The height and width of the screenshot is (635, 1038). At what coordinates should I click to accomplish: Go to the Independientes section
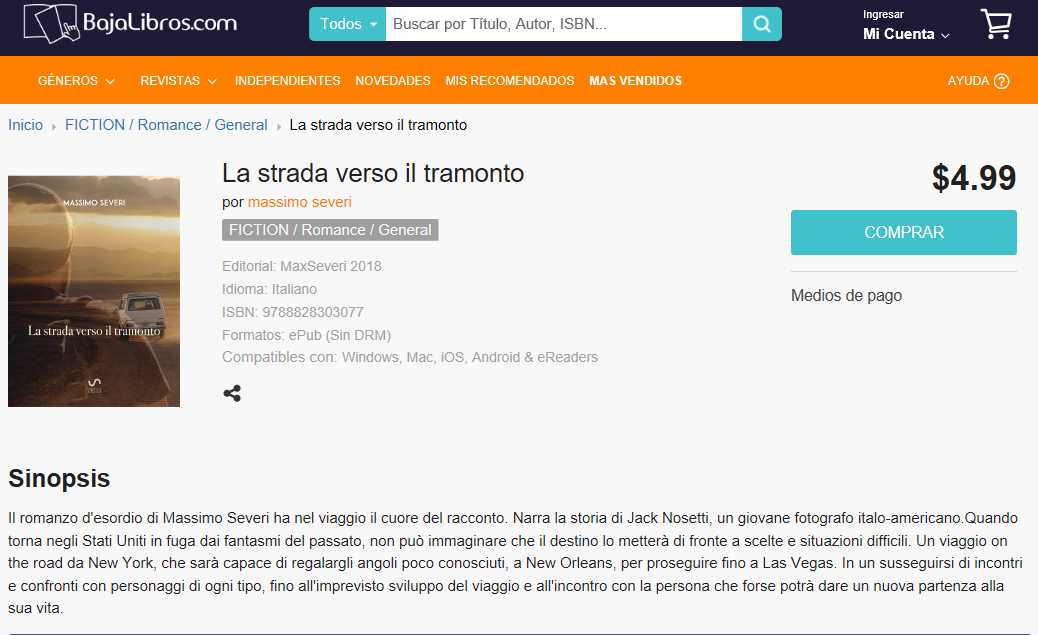coord(287,81)
